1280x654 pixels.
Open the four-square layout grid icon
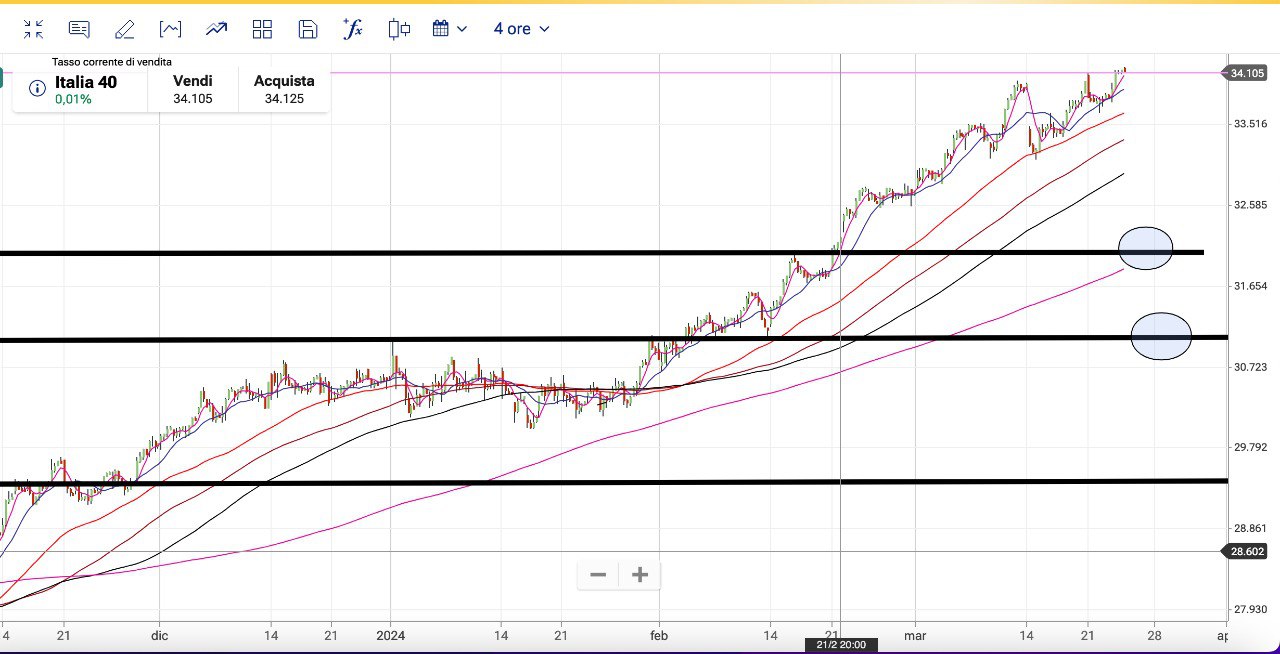262,29
